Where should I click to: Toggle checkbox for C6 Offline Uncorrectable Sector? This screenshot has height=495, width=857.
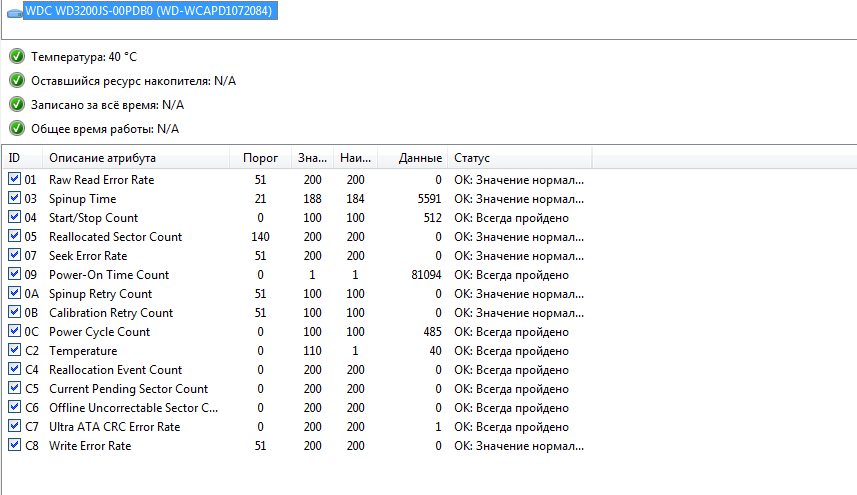(15, 408)
